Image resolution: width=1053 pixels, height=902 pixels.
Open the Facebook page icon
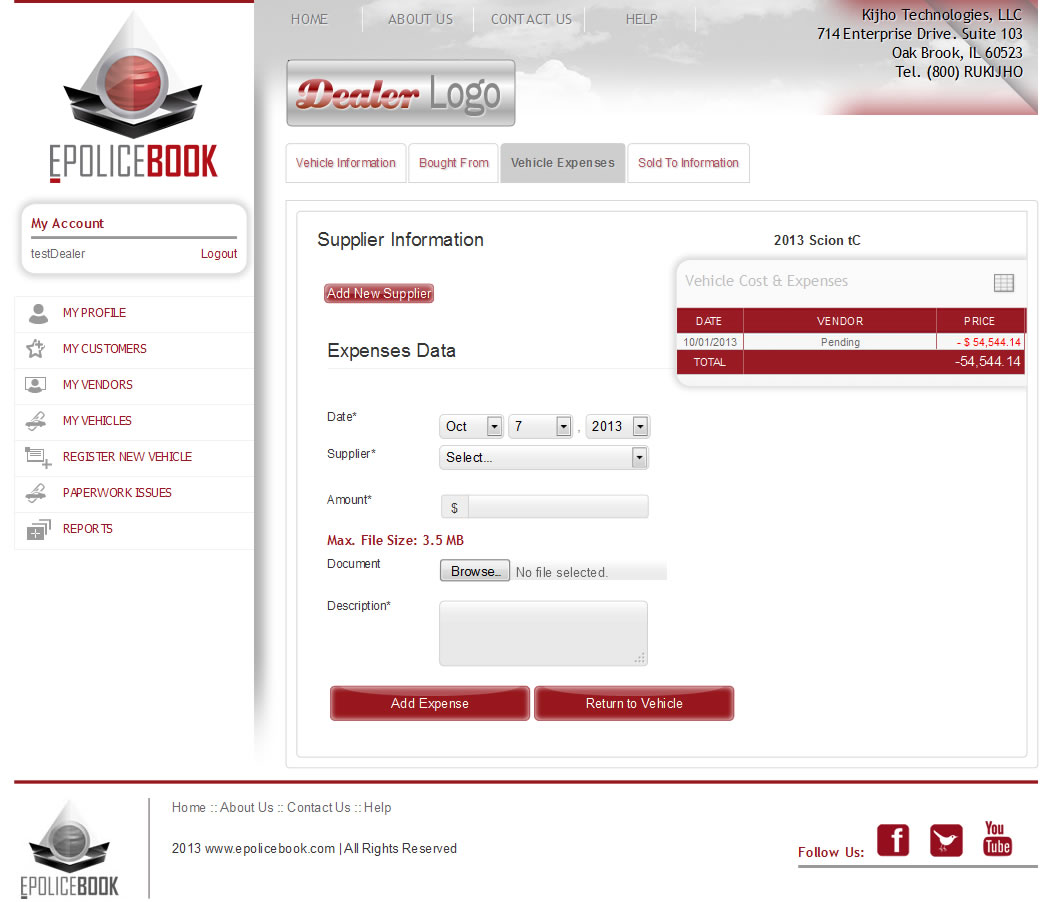tap(893, 840)
